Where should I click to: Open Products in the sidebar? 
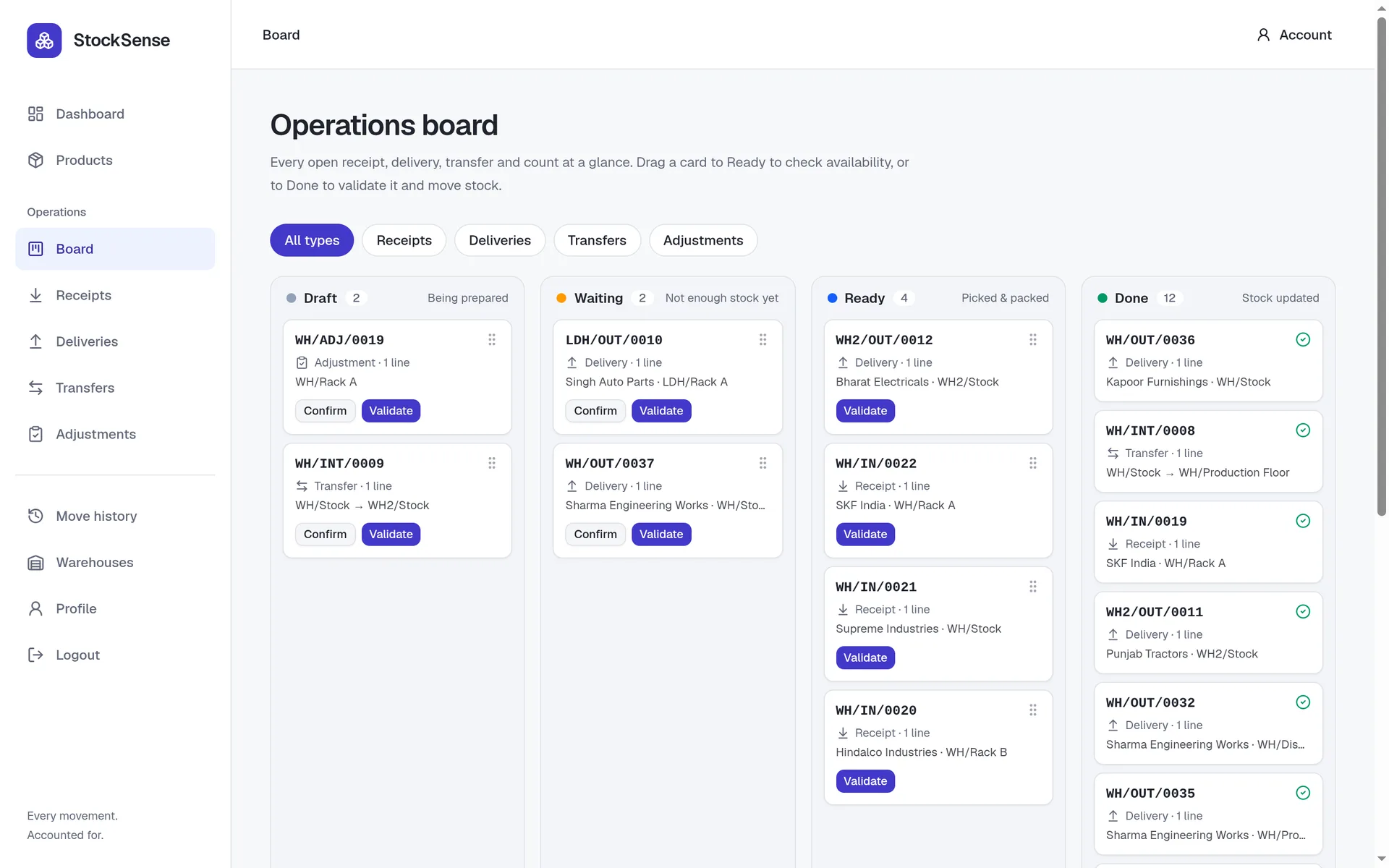pos(115,160)
